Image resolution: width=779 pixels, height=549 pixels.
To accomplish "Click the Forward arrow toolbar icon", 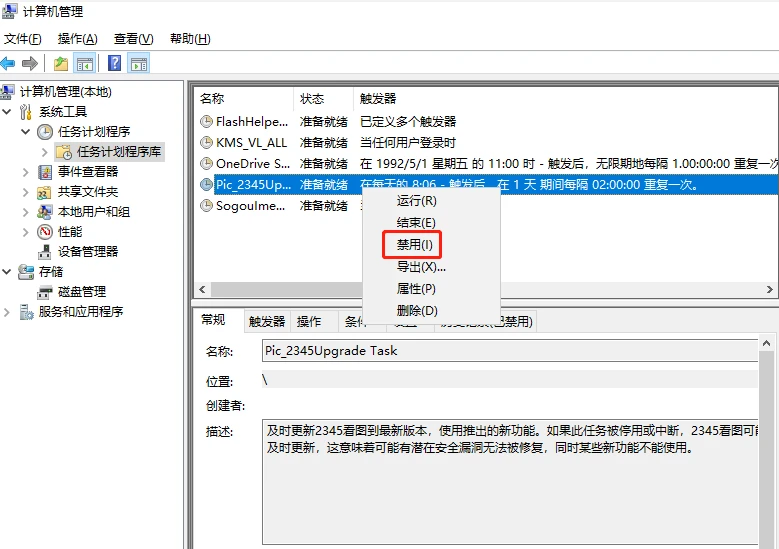I will (30, 64).
